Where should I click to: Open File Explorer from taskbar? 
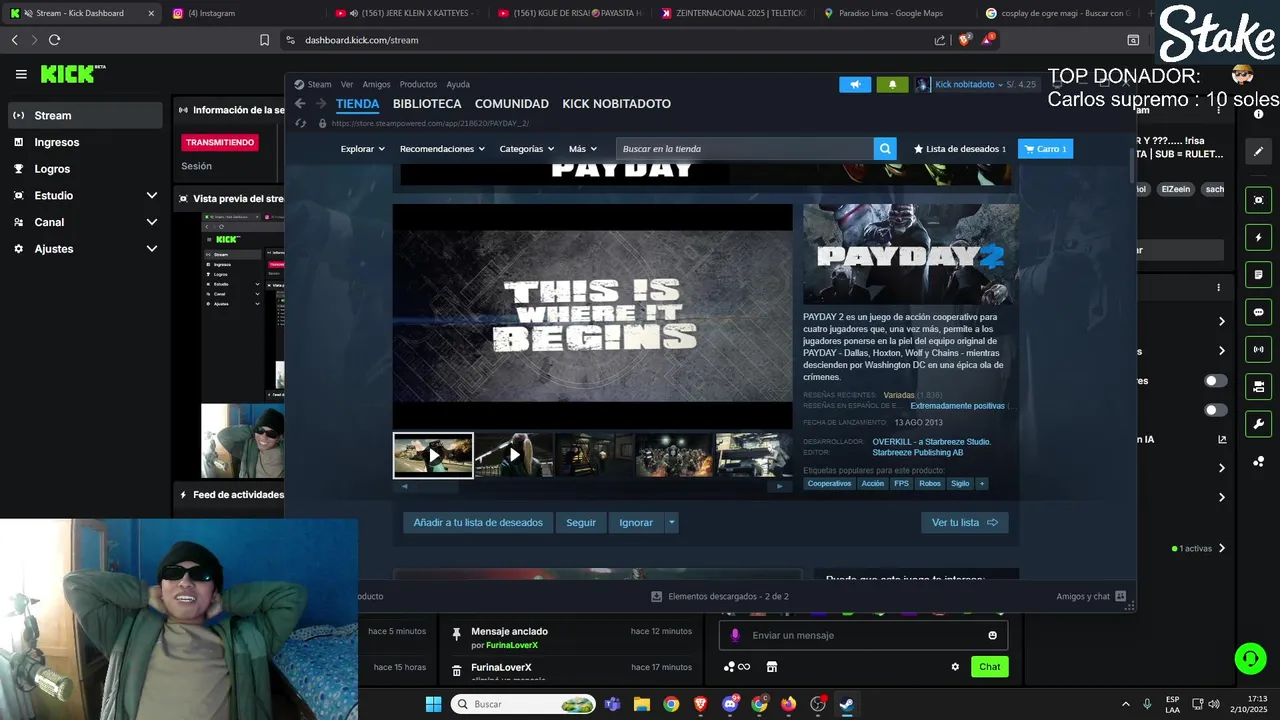pos(641,704)
